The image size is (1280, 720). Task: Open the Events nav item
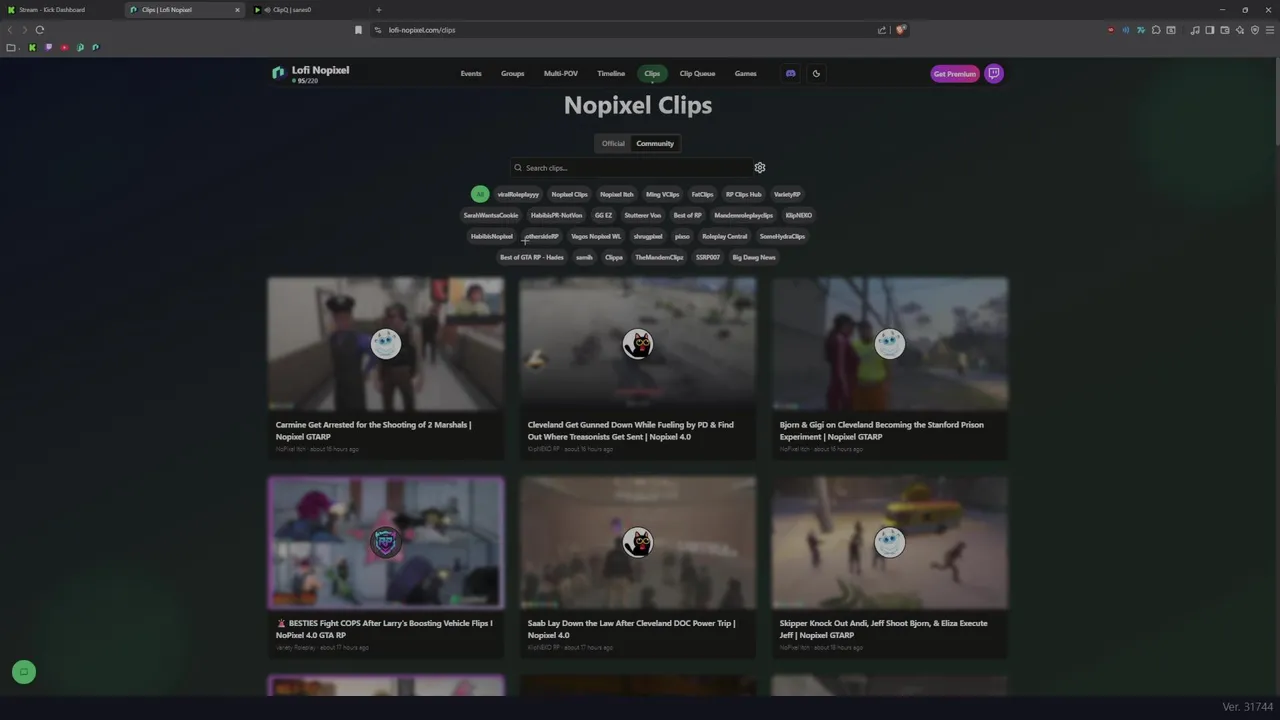[x=471, y=73]
